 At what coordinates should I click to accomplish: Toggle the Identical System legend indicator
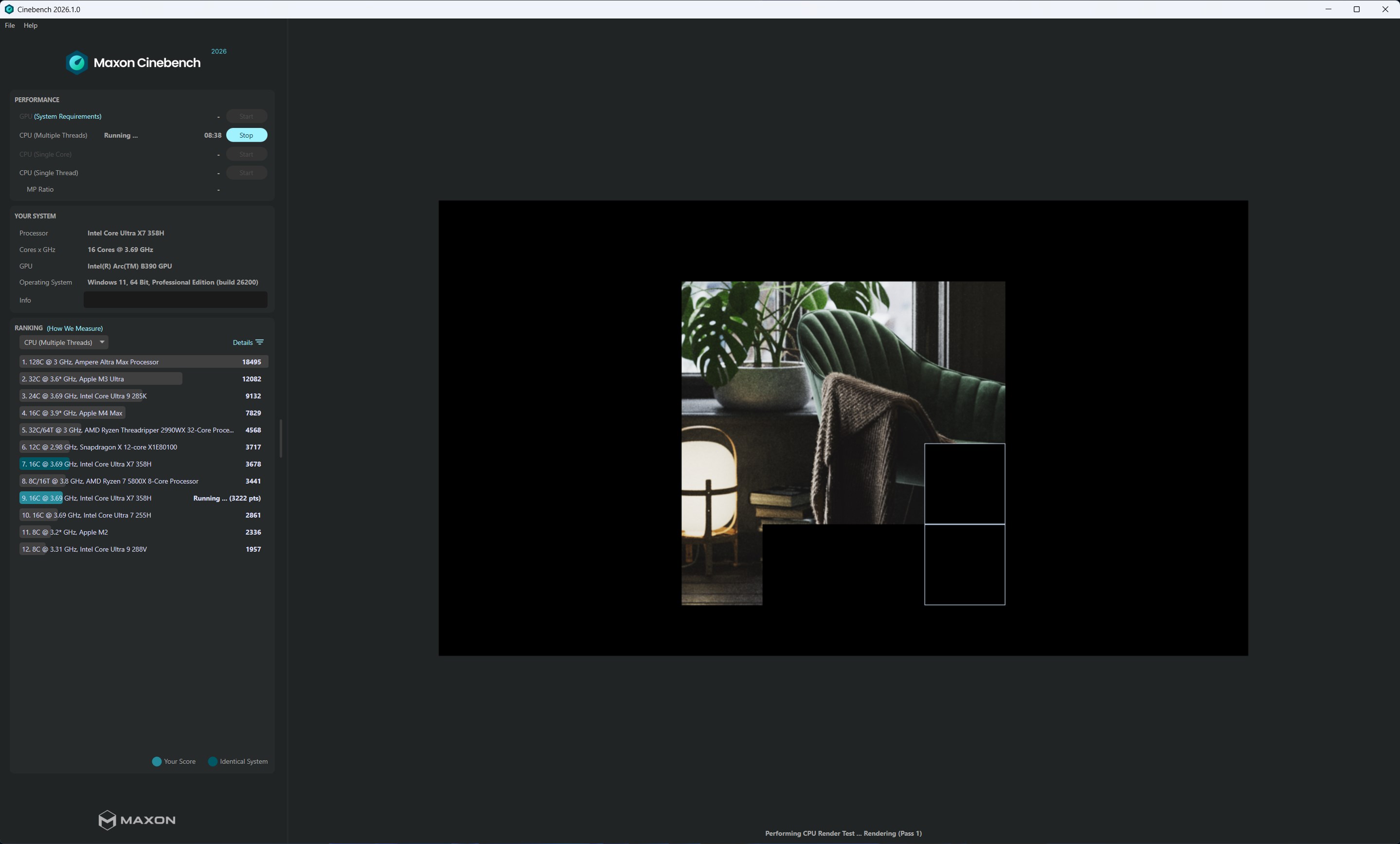[213, 762]
